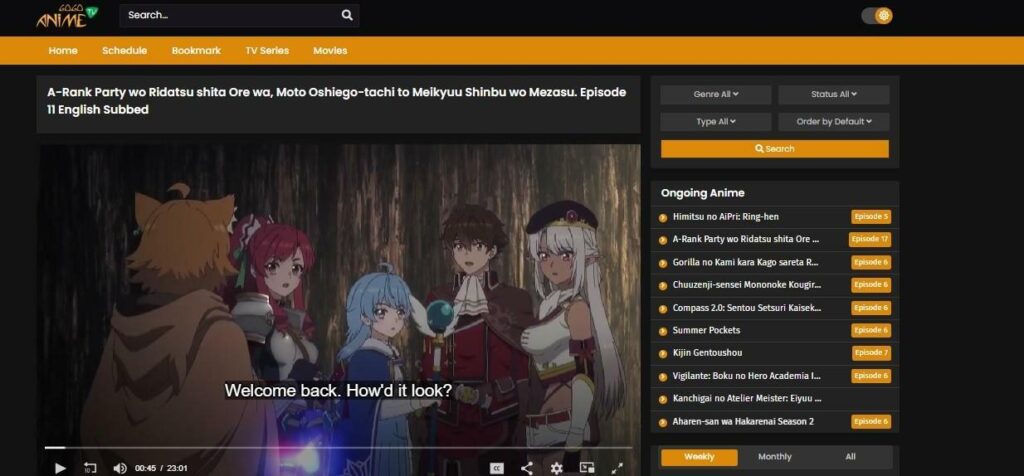Click the orange Search filter button
The height and width of the screenshot is (476, 1024).
pyautogui.click(x=775, y=149)
